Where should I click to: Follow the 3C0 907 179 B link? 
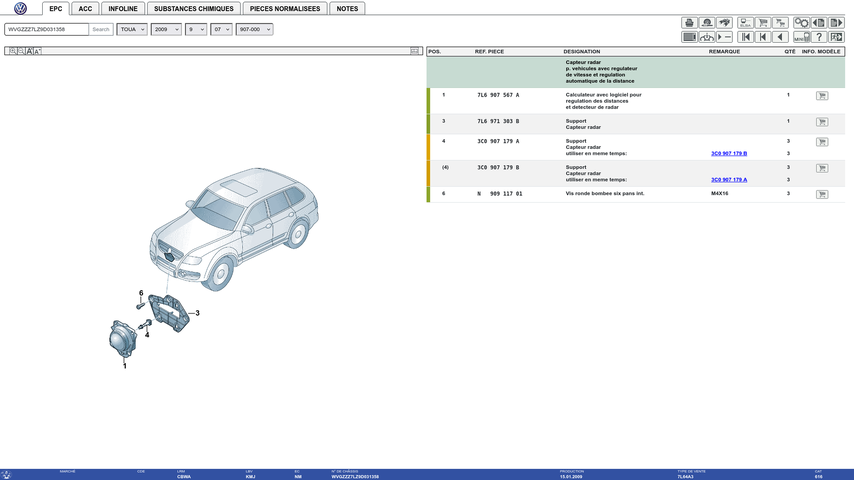point(728,153)
